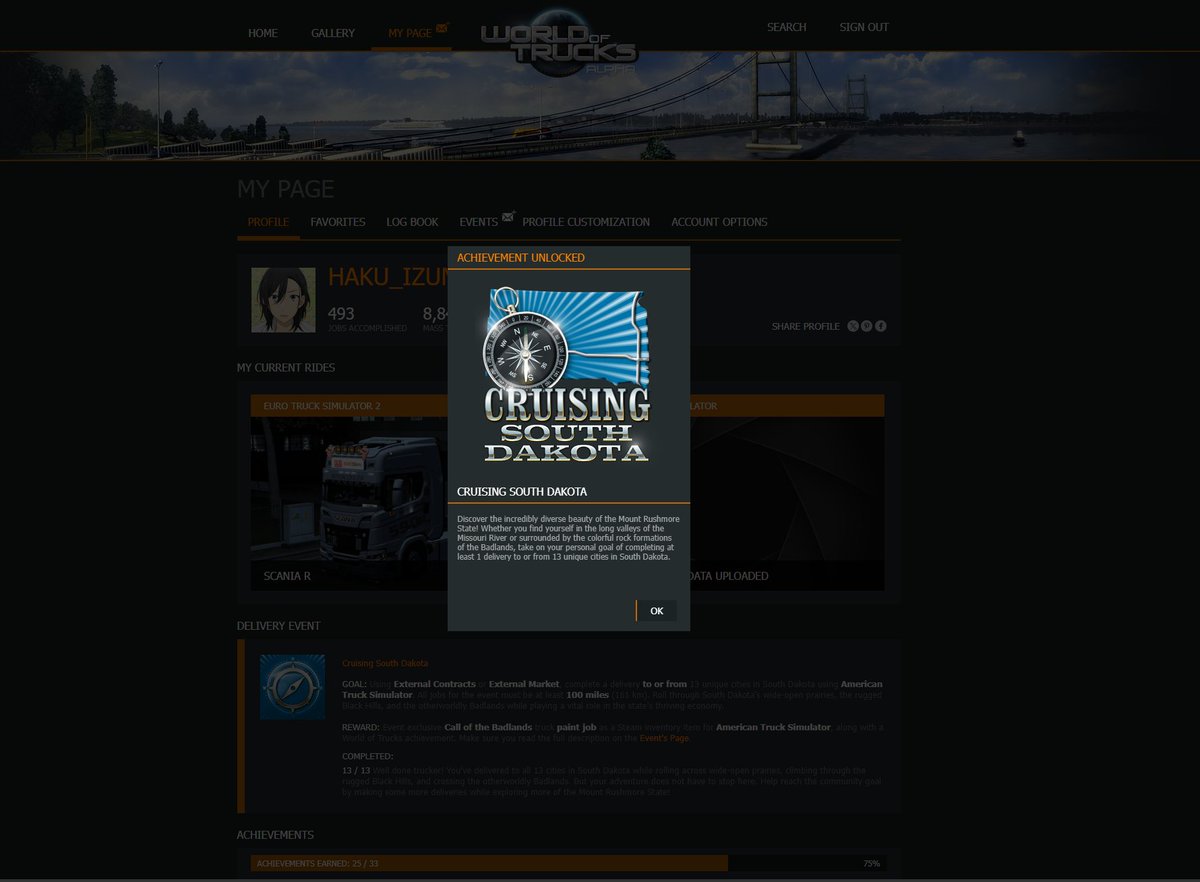Select the PROFILE tab
1200x882 pixels.
pos(268,222)
